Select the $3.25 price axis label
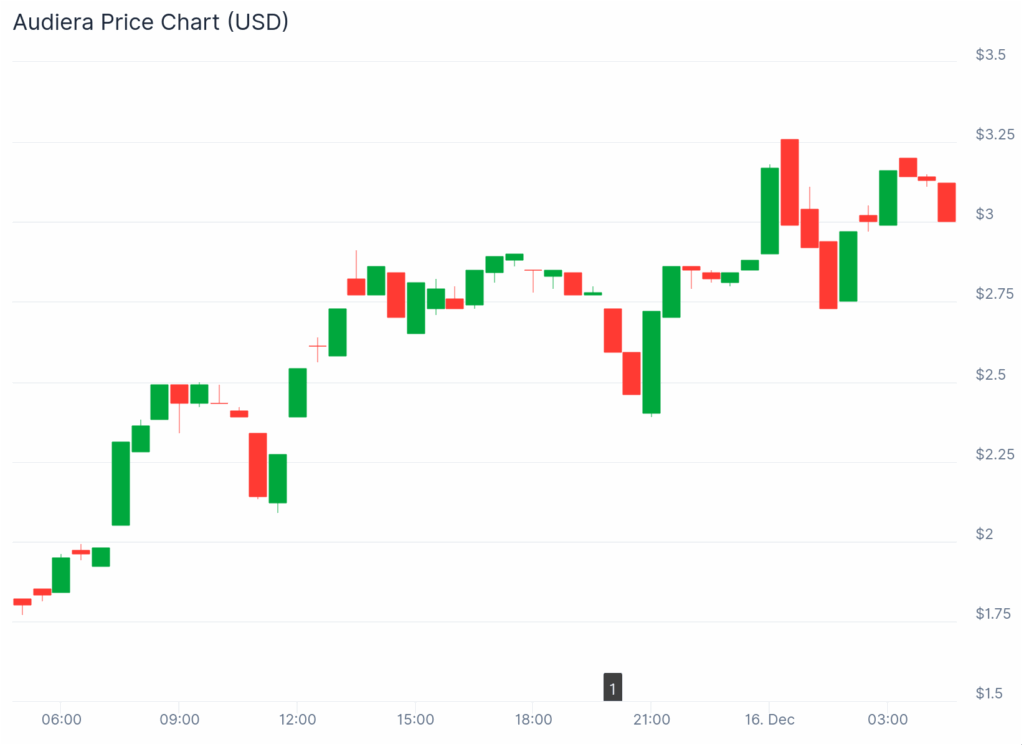This screenshot has height=747, width=1024. pyautogui.click(x=995, y=134)
